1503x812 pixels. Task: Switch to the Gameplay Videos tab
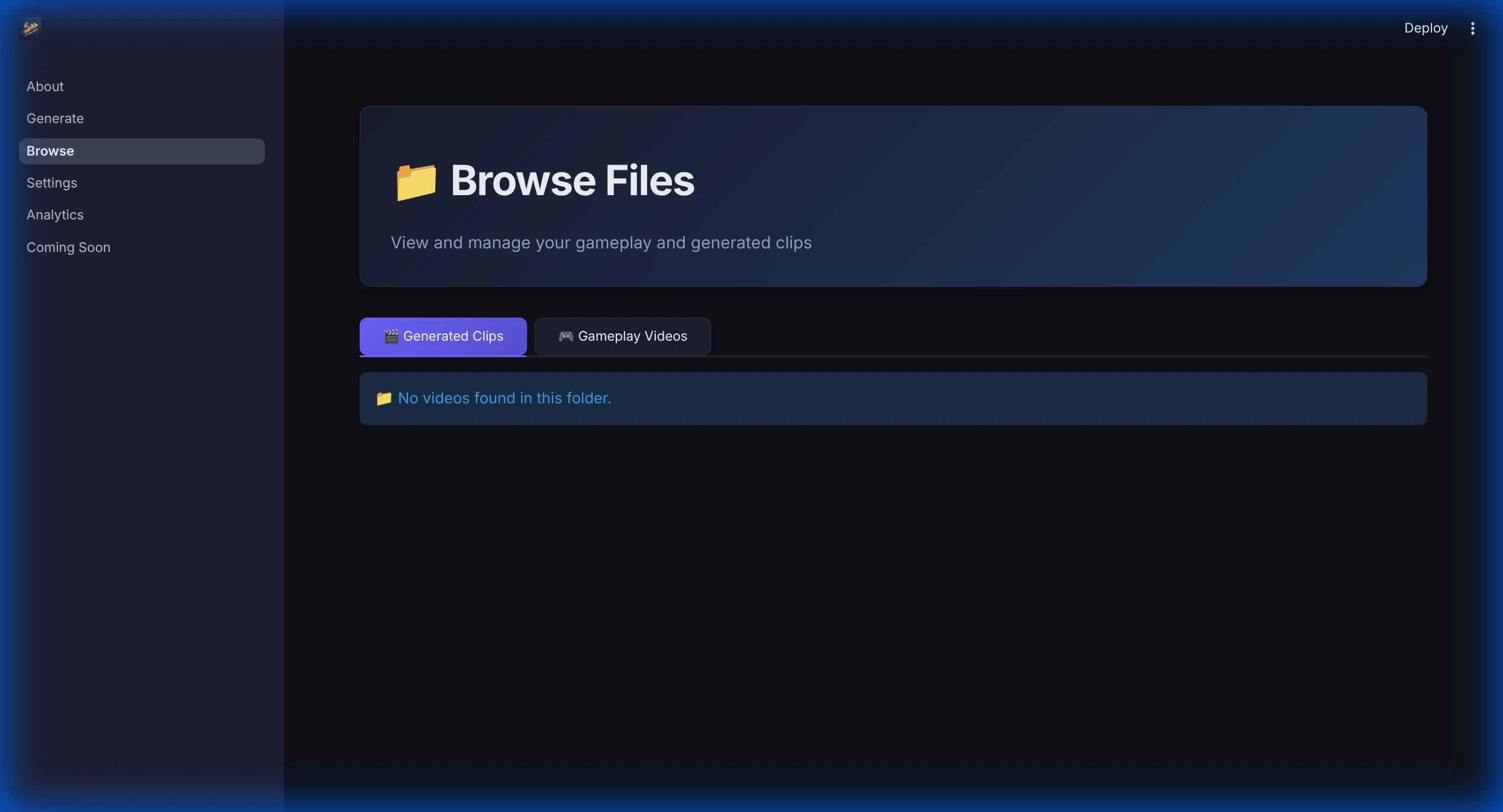click(622, 337)
